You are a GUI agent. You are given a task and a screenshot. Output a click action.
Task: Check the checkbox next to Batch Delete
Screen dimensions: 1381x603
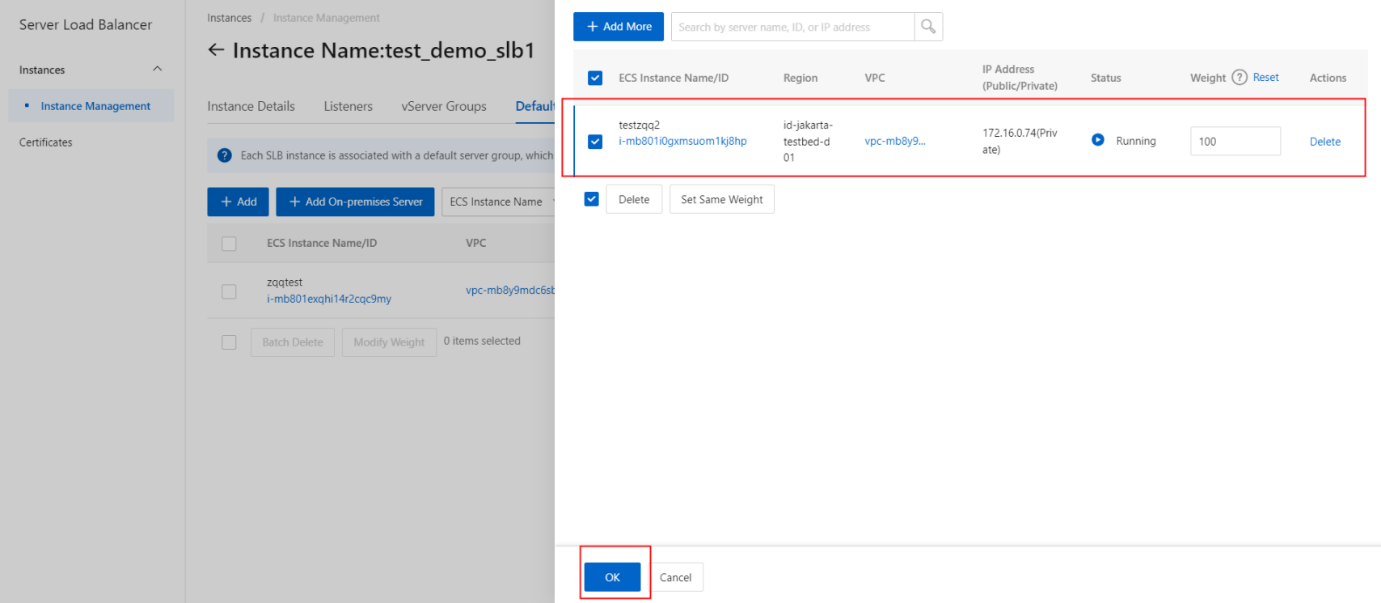229,342
